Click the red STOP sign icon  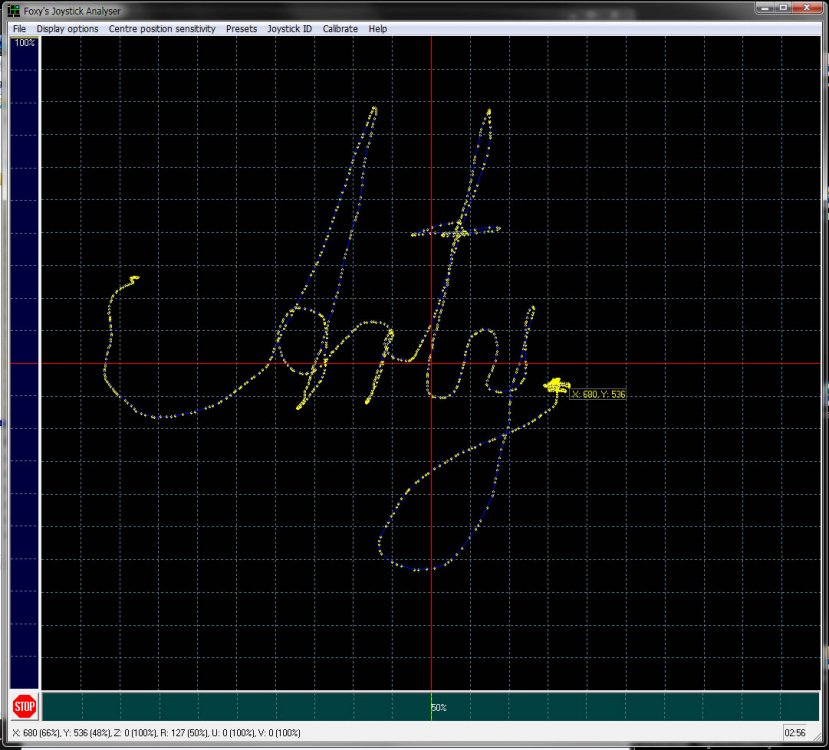click(x=24, y=707)
